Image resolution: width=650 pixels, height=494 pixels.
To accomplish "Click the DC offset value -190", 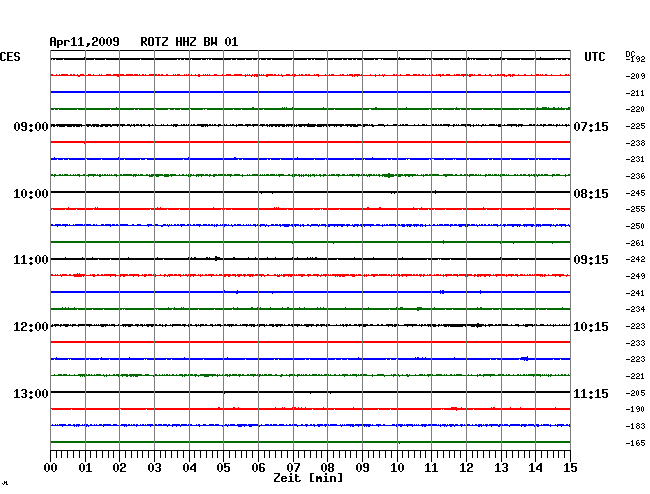I will pos(635,409).
